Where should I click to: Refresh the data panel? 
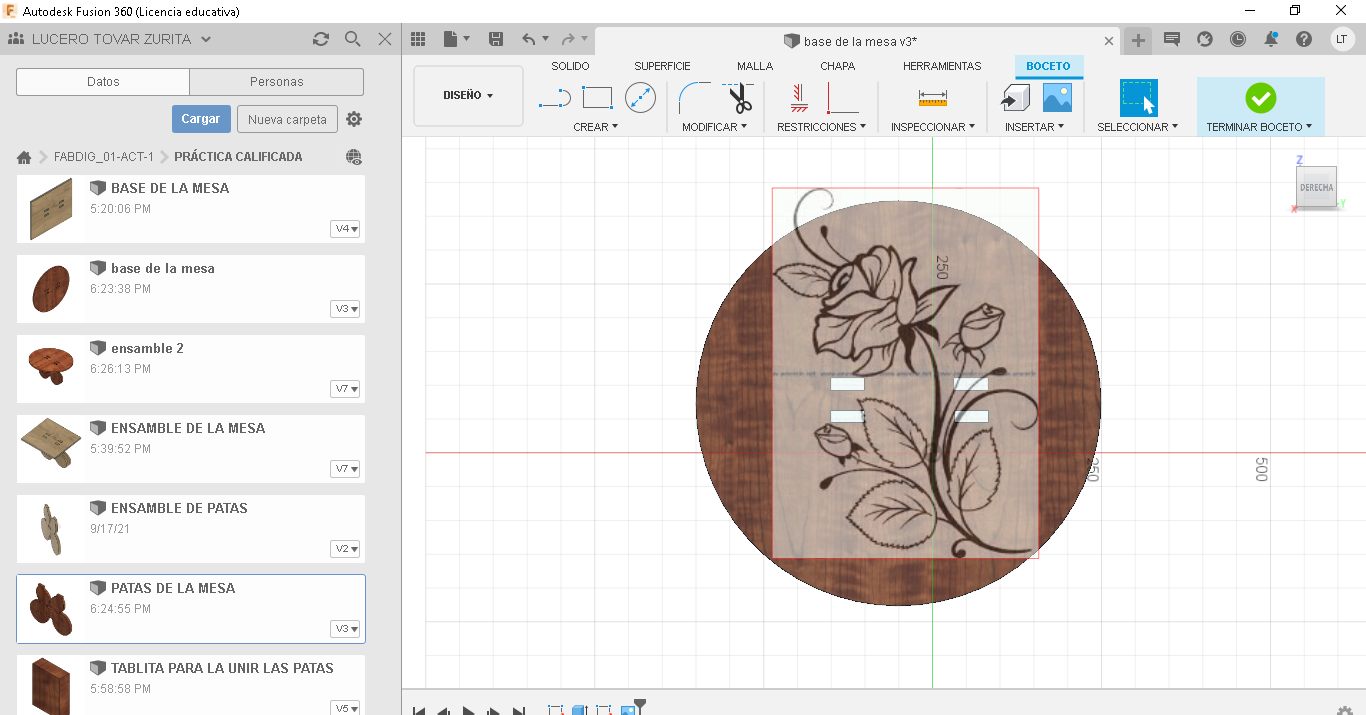click(320, 39)
